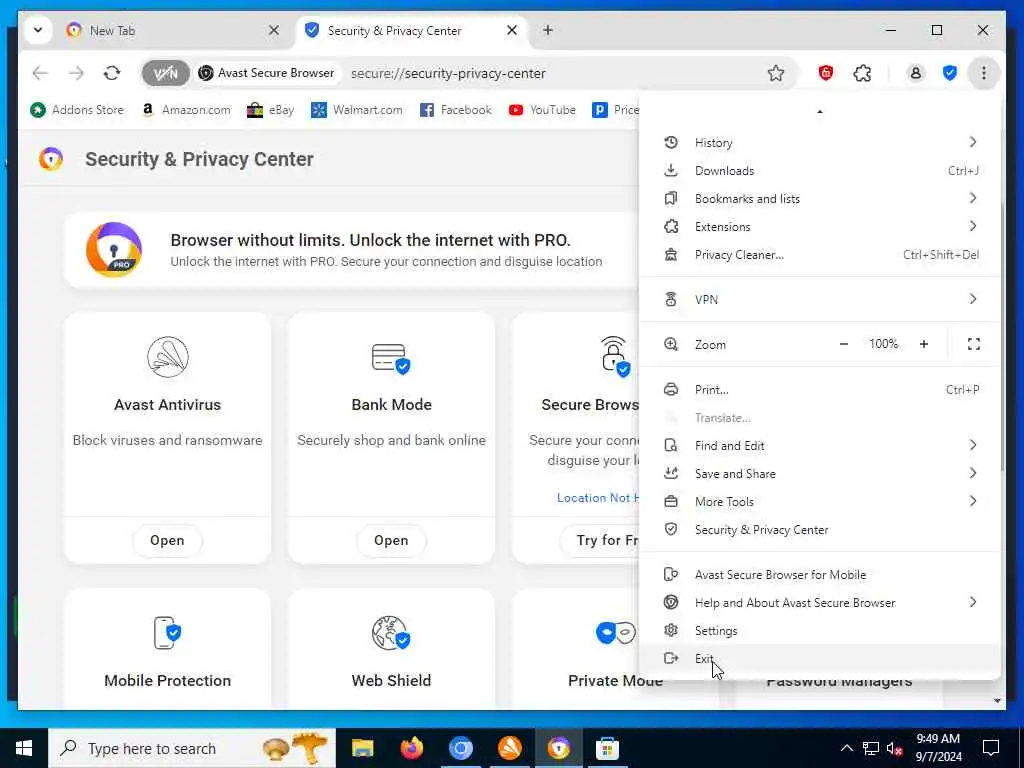Viewport: 1024px width, 768px height.
Task: Open the eBay bookmark
Action: point(270,110)
